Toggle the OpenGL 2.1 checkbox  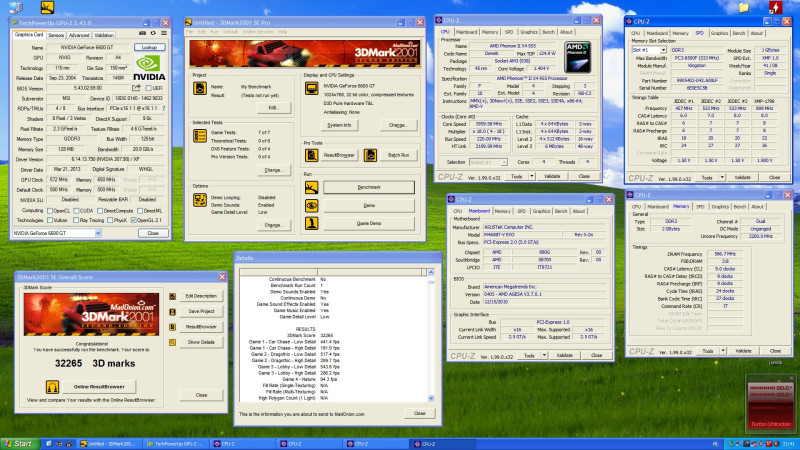pos(134,220)
